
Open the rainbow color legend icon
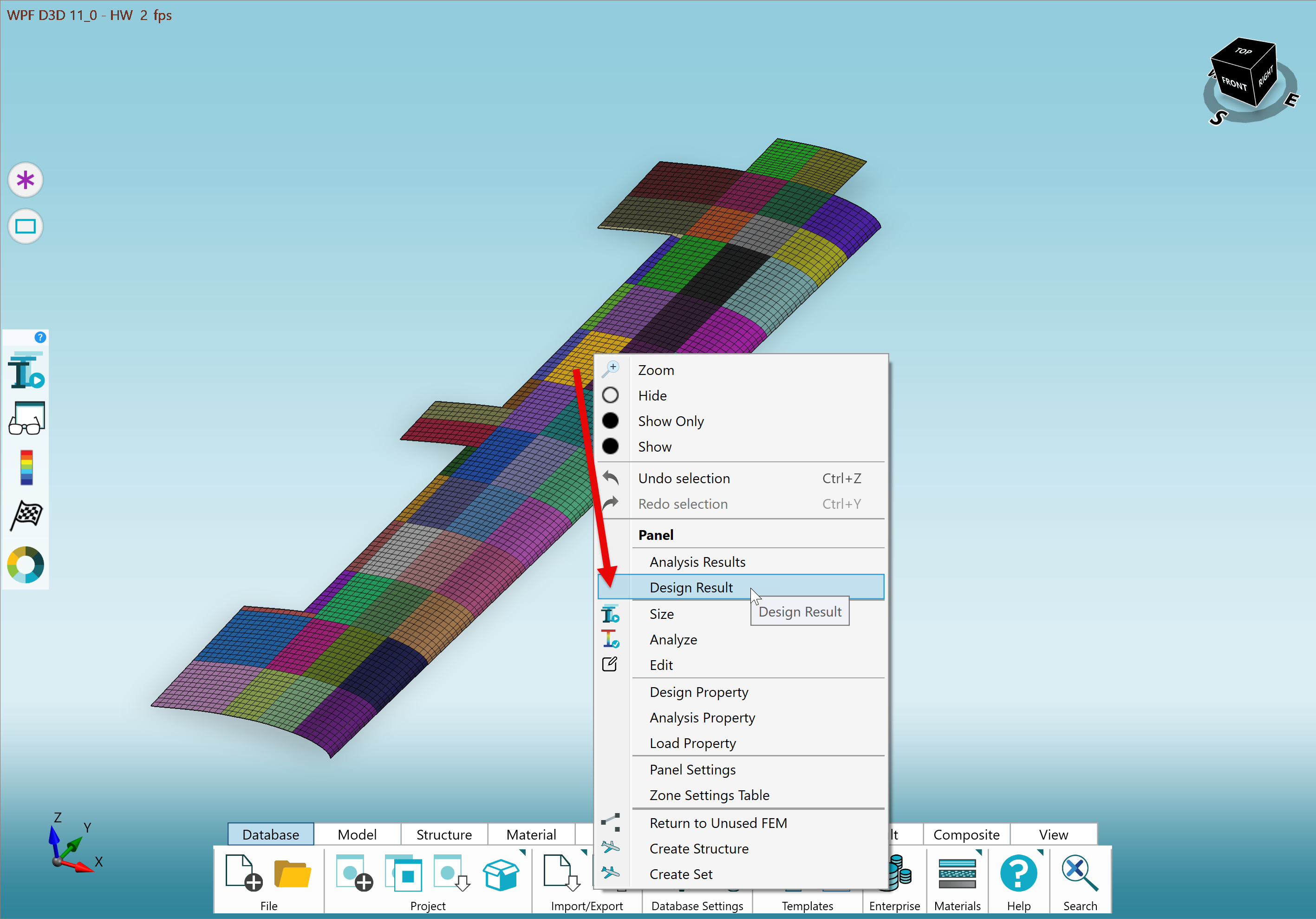pos(26,468)
